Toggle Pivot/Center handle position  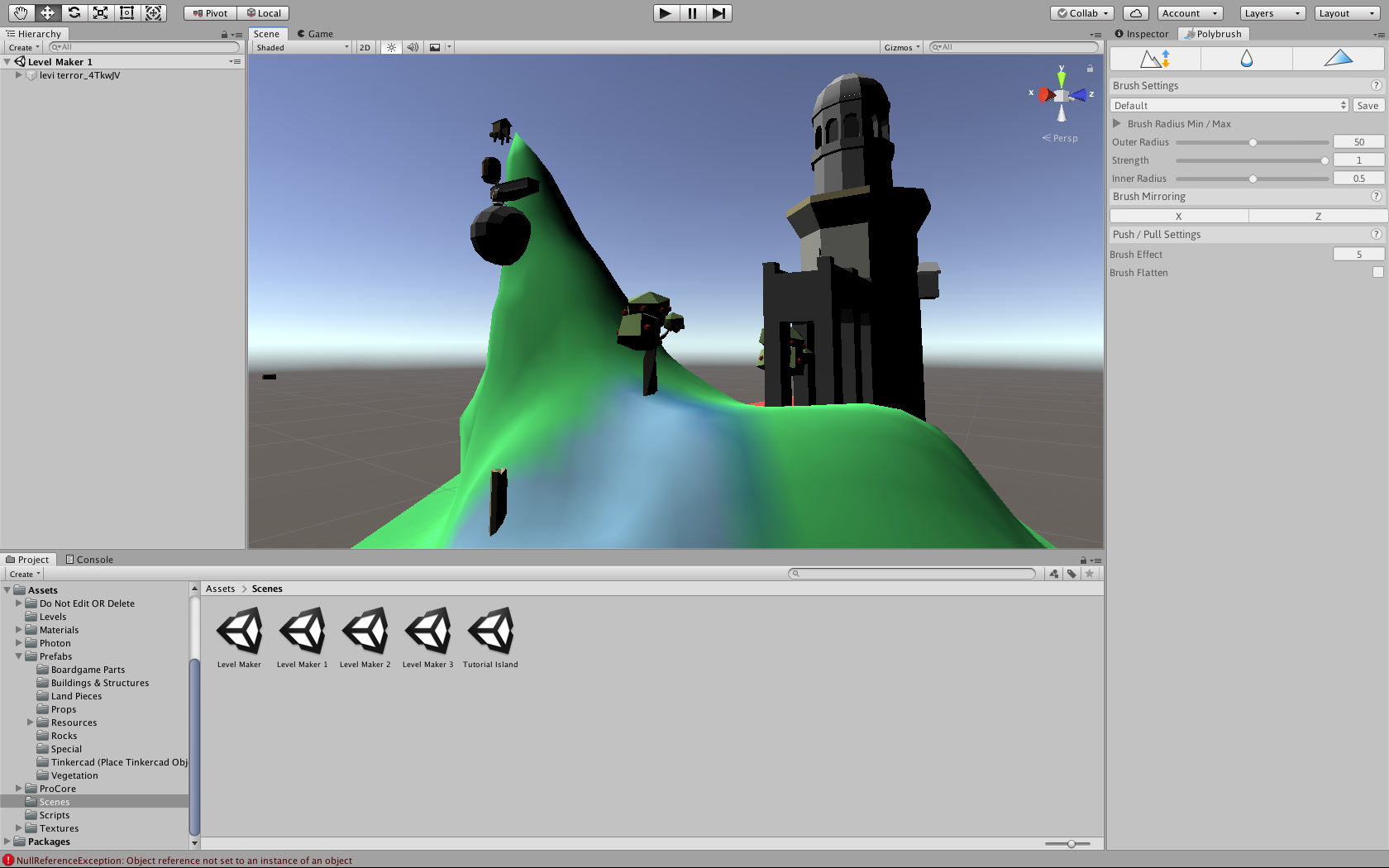point(210,13)
